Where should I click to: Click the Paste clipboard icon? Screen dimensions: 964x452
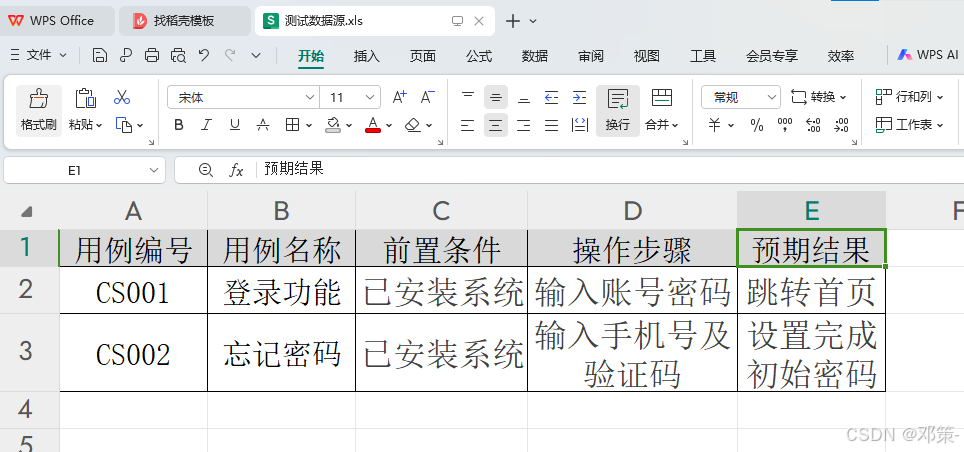click(x=85, y=98)
